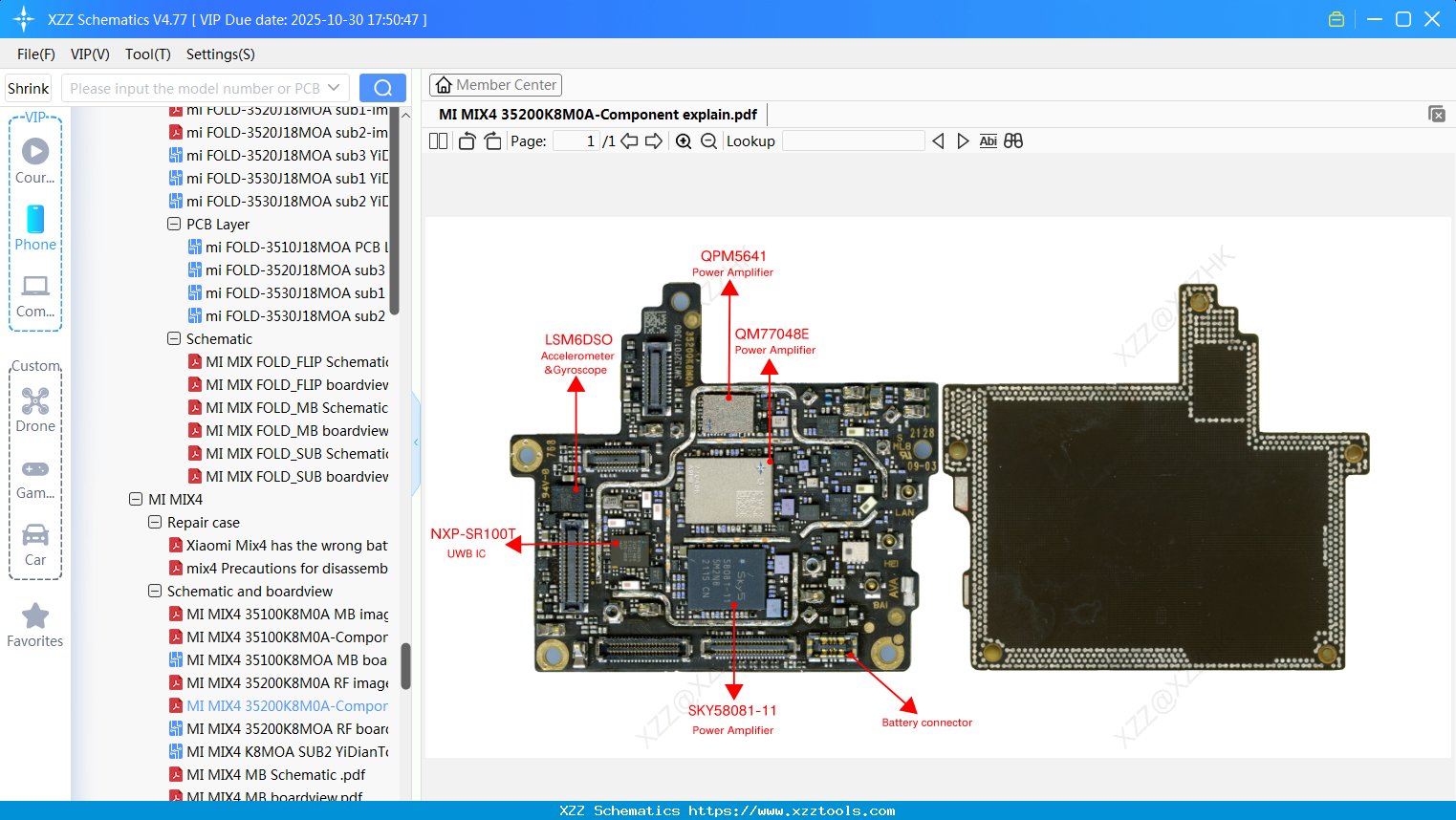1456x820 pixels.
Task: Rotate the PDF counterclockwise
Action: point(467,140)
